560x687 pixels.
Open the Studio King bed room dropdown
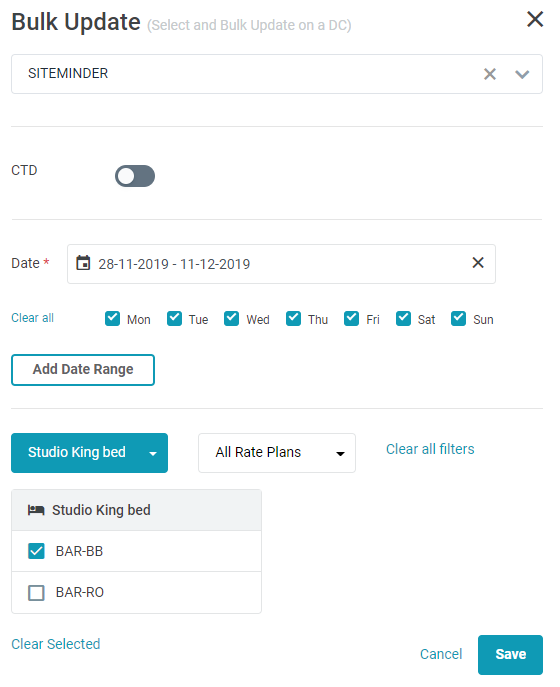[89, 453]
